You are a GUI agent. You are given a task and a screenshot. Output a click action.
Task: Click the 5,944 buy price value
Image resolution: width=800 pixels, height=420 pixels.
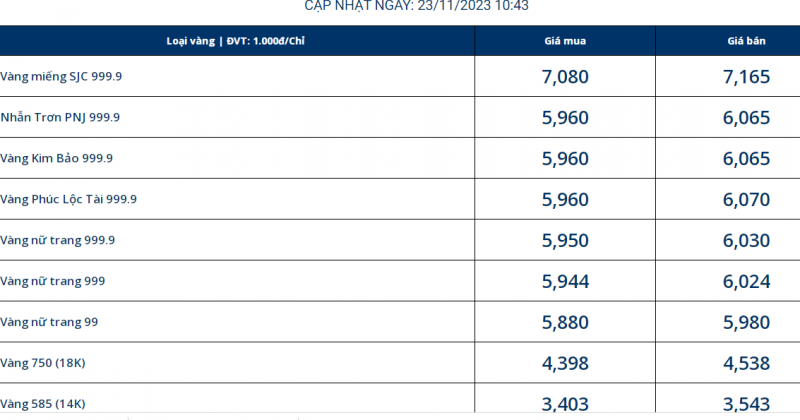click(x=565, y=281)
